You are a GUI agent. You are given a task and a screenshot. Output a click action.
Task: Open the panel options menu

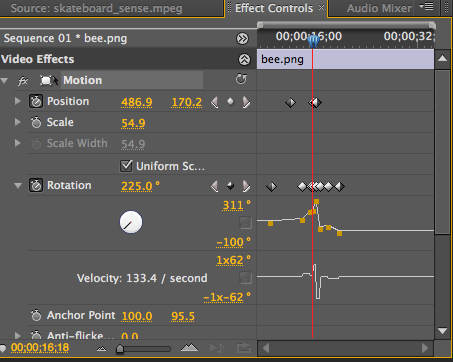426,7
